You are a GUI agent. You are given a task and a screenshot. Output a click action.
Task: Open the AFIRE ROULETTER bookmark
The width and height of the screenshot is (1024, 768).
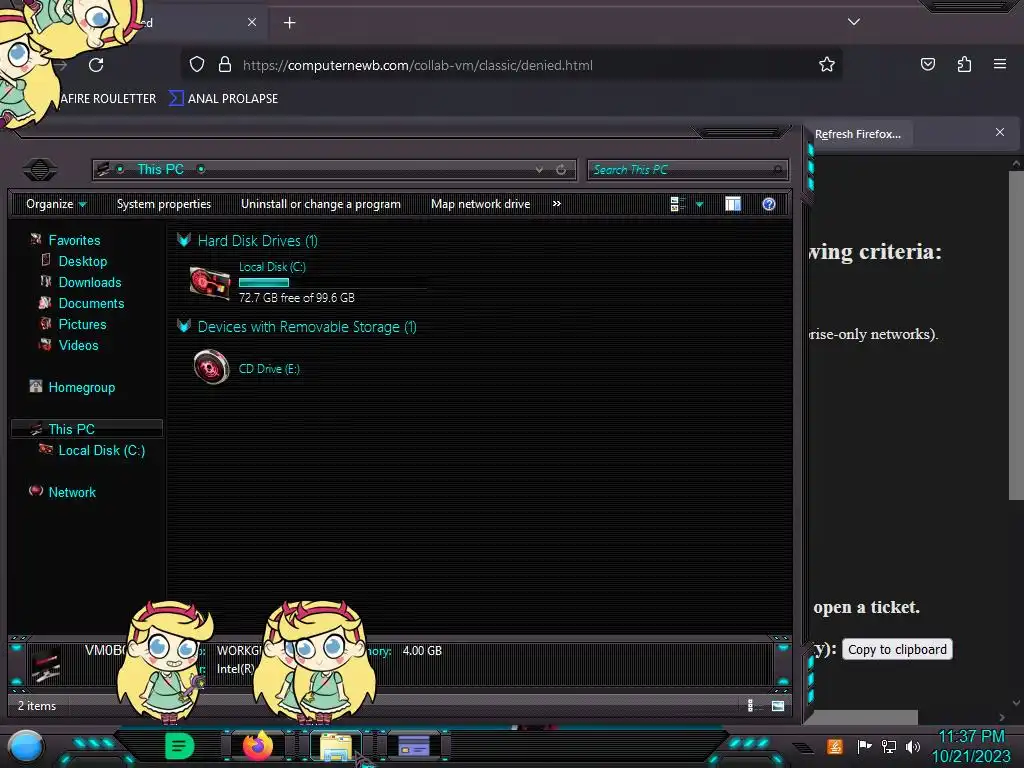click(108, 99)
